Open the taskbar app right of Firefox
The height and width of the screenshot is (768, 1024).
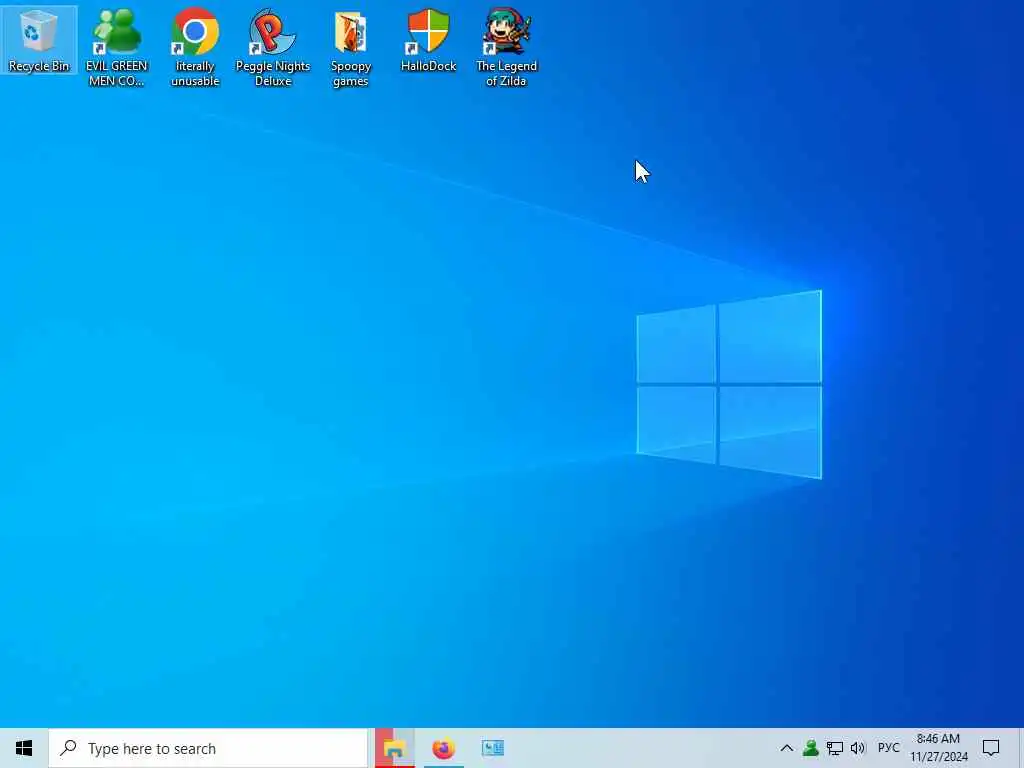492,748
